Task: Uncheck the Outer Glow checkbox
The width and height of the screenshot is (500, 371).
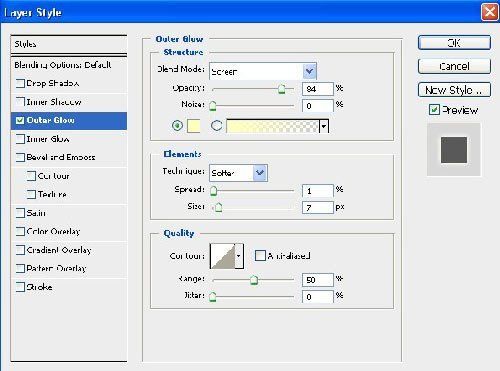Action: coord(20,120)
